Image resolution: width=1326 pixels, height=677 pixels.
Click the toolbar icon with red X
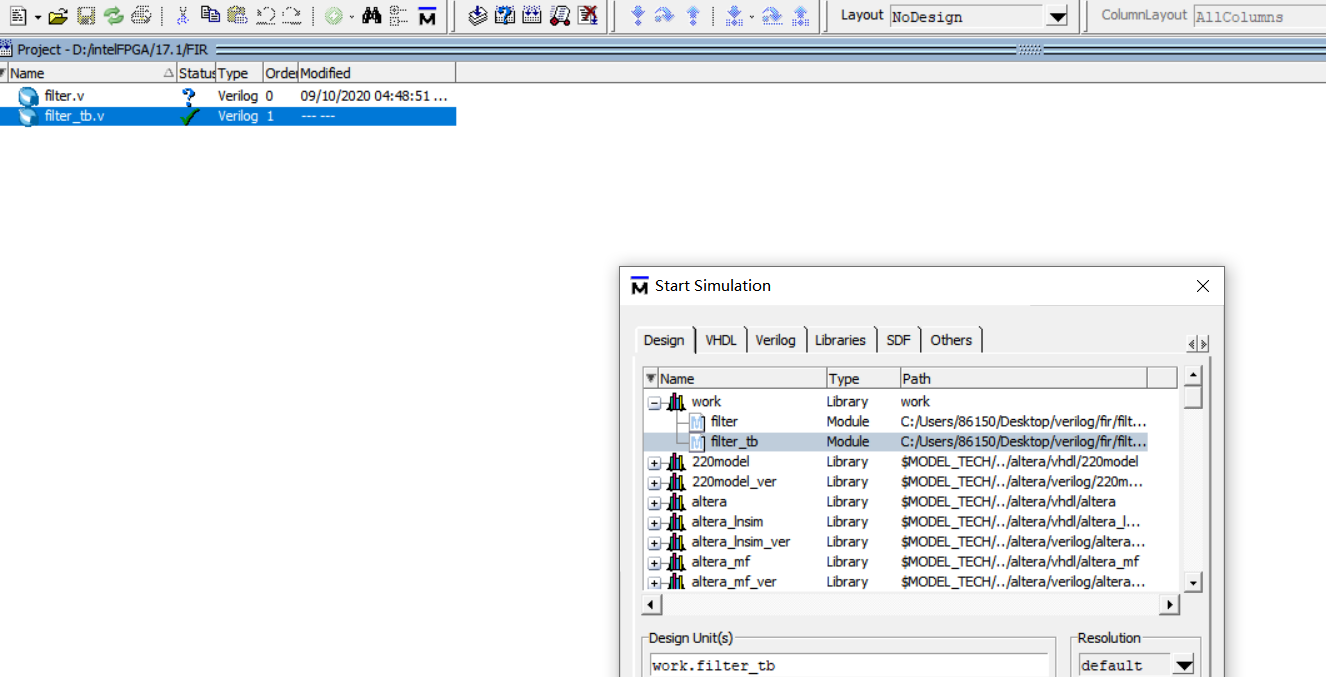[x=588, y=16]
